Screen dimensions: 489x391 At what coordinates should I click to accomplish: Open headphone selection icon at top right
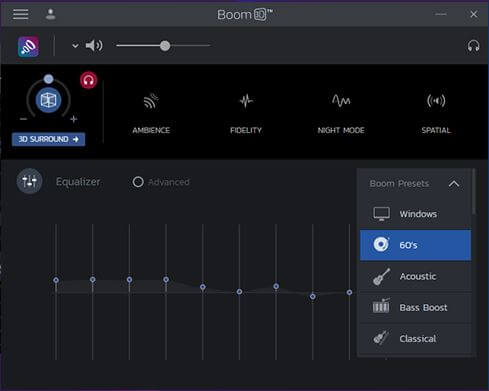(473, 46)
